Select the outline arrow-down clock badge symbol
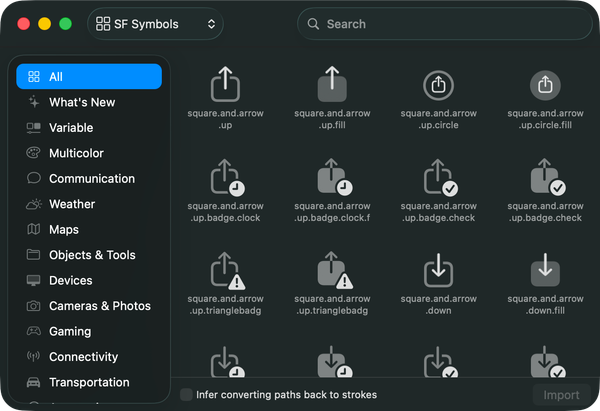Image resolution: width=600 pixels, height=411 pixels. [x=227, y=362]
